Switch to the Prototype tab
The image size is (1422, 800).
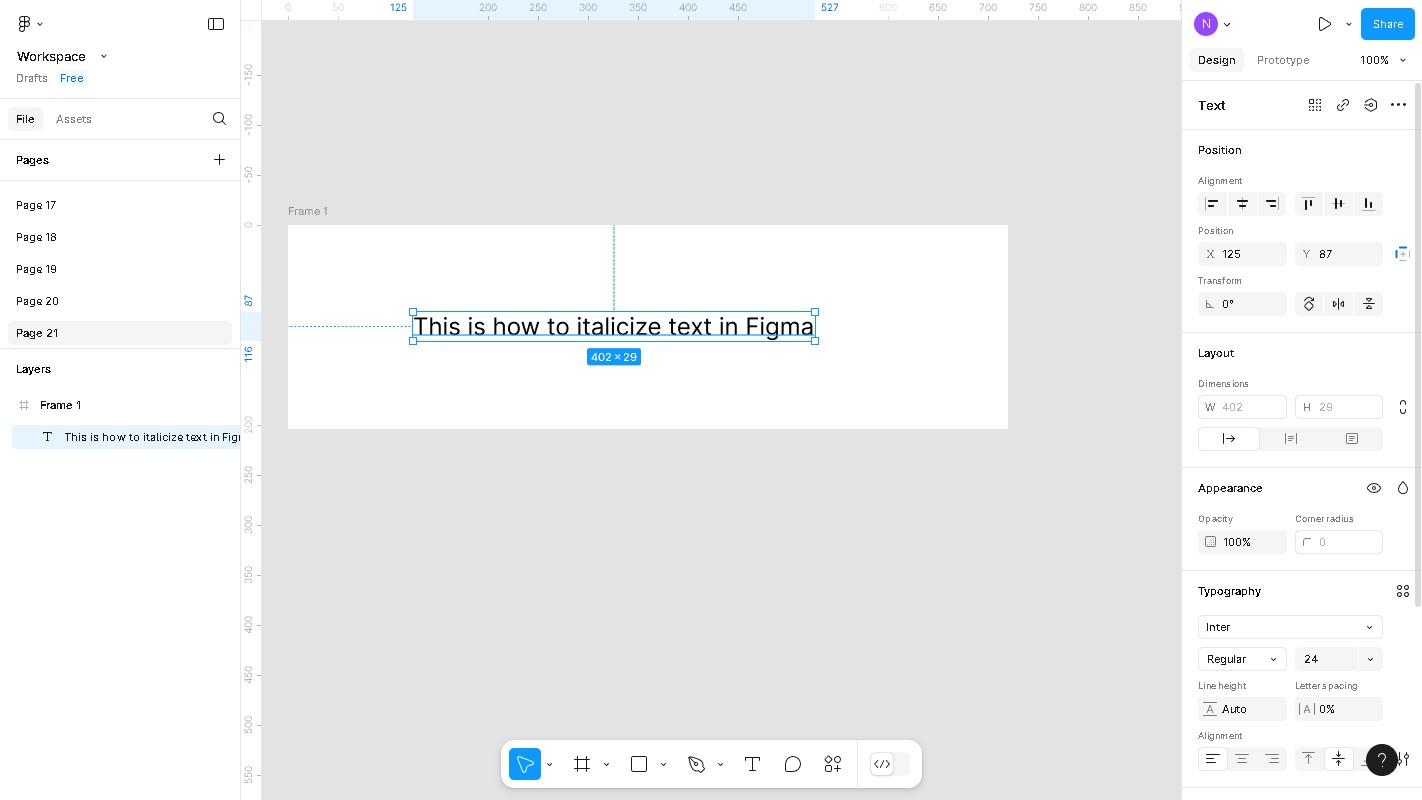tap(1282, 60)
